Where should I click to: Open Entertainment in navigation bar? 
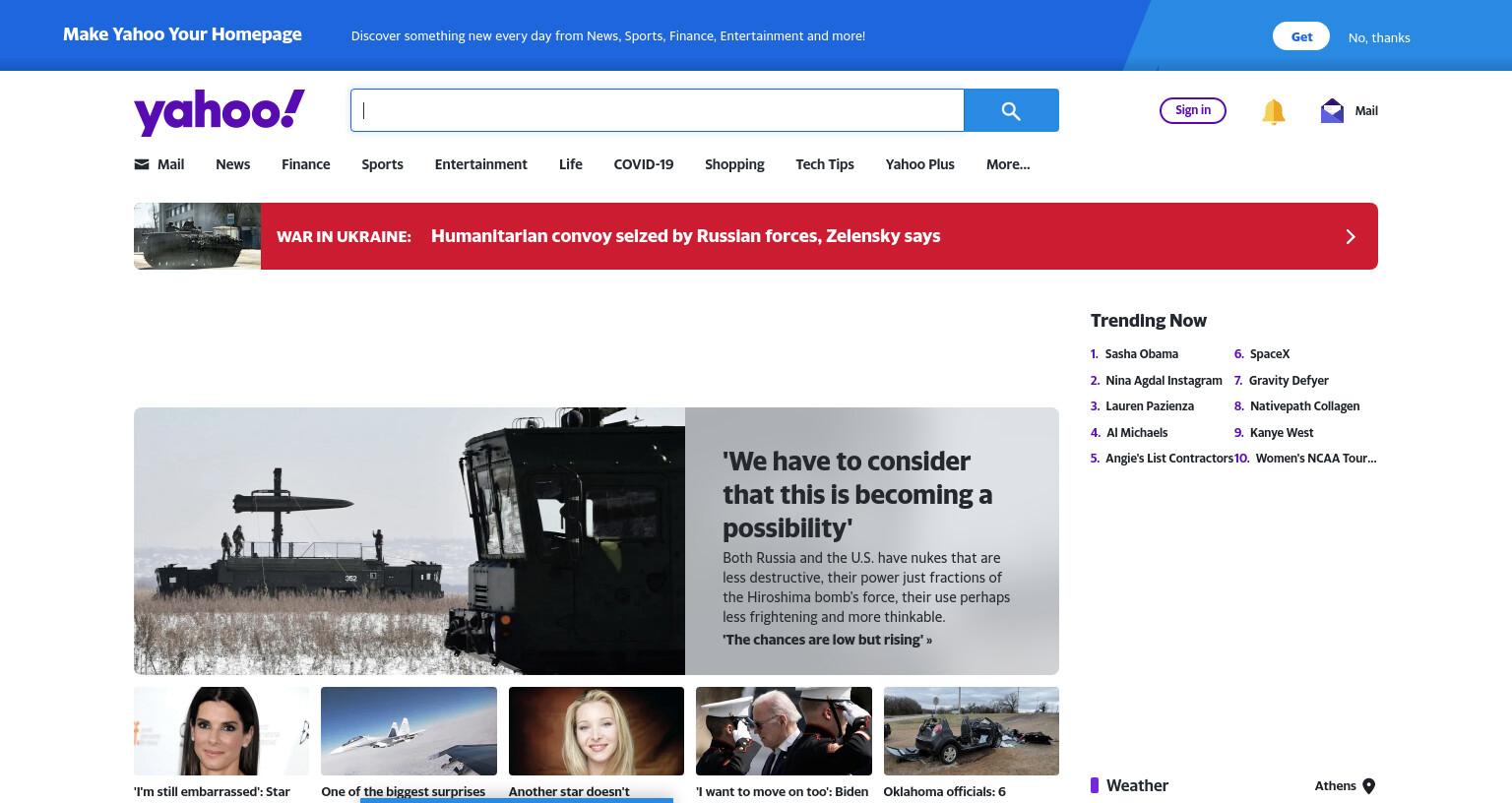[481, 164]
